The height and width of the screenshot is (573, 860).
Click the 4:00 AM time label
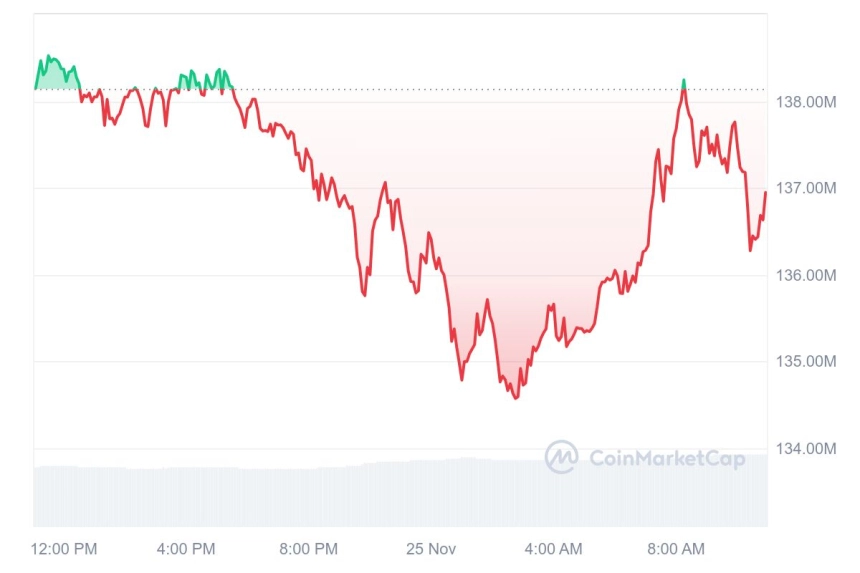(553, 549)
